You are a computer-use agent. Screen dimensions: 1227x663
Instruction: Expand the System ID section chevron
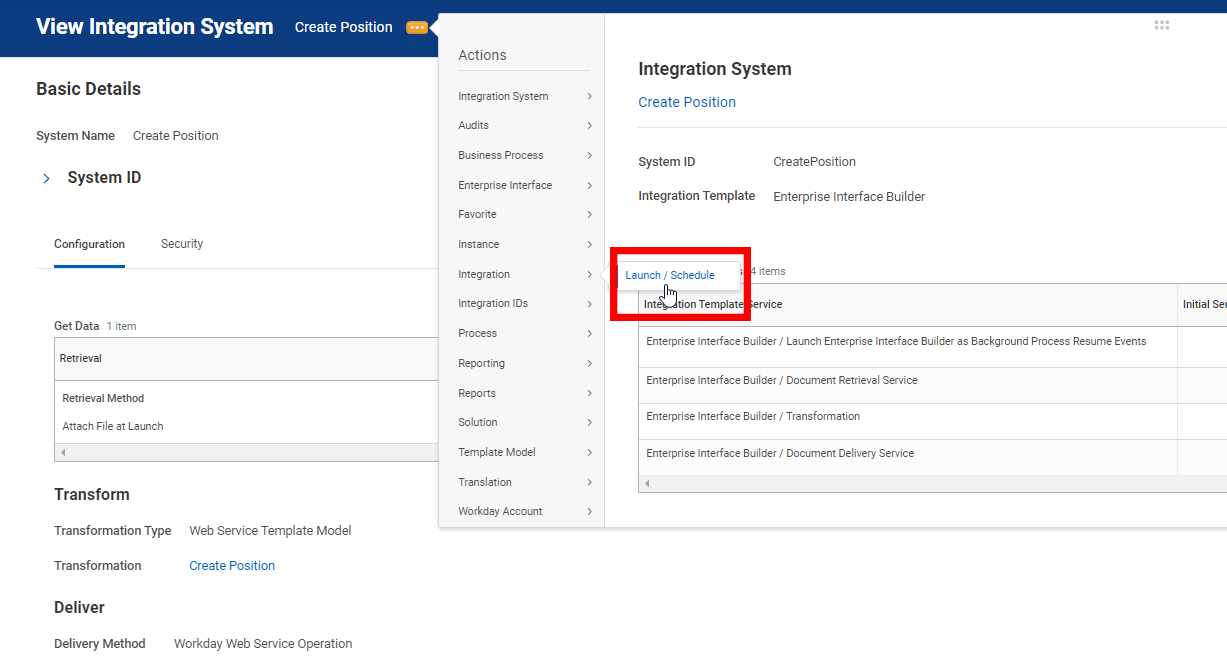46,178
